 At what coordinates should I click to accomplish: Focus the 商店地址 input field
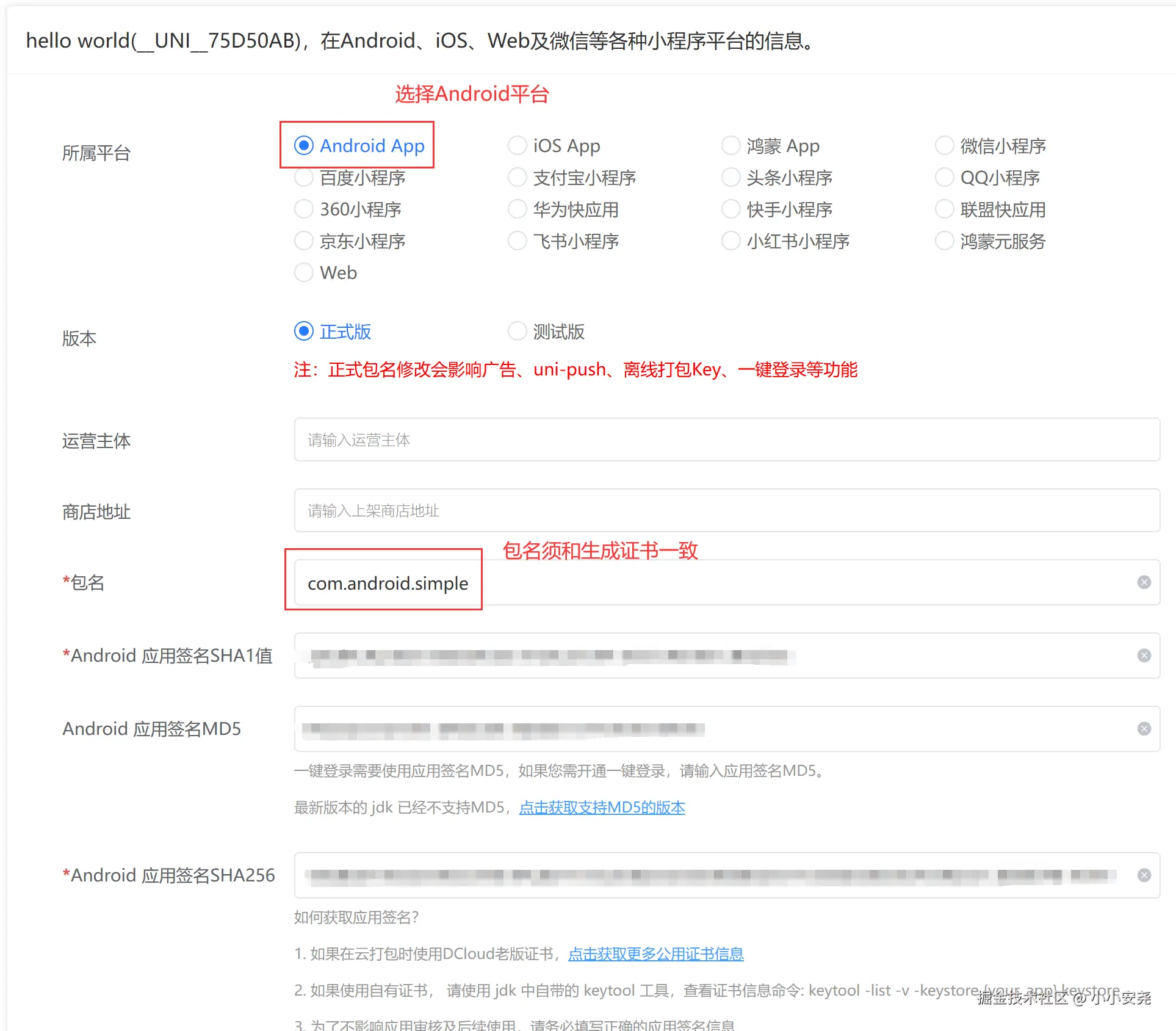pos(726,511)
